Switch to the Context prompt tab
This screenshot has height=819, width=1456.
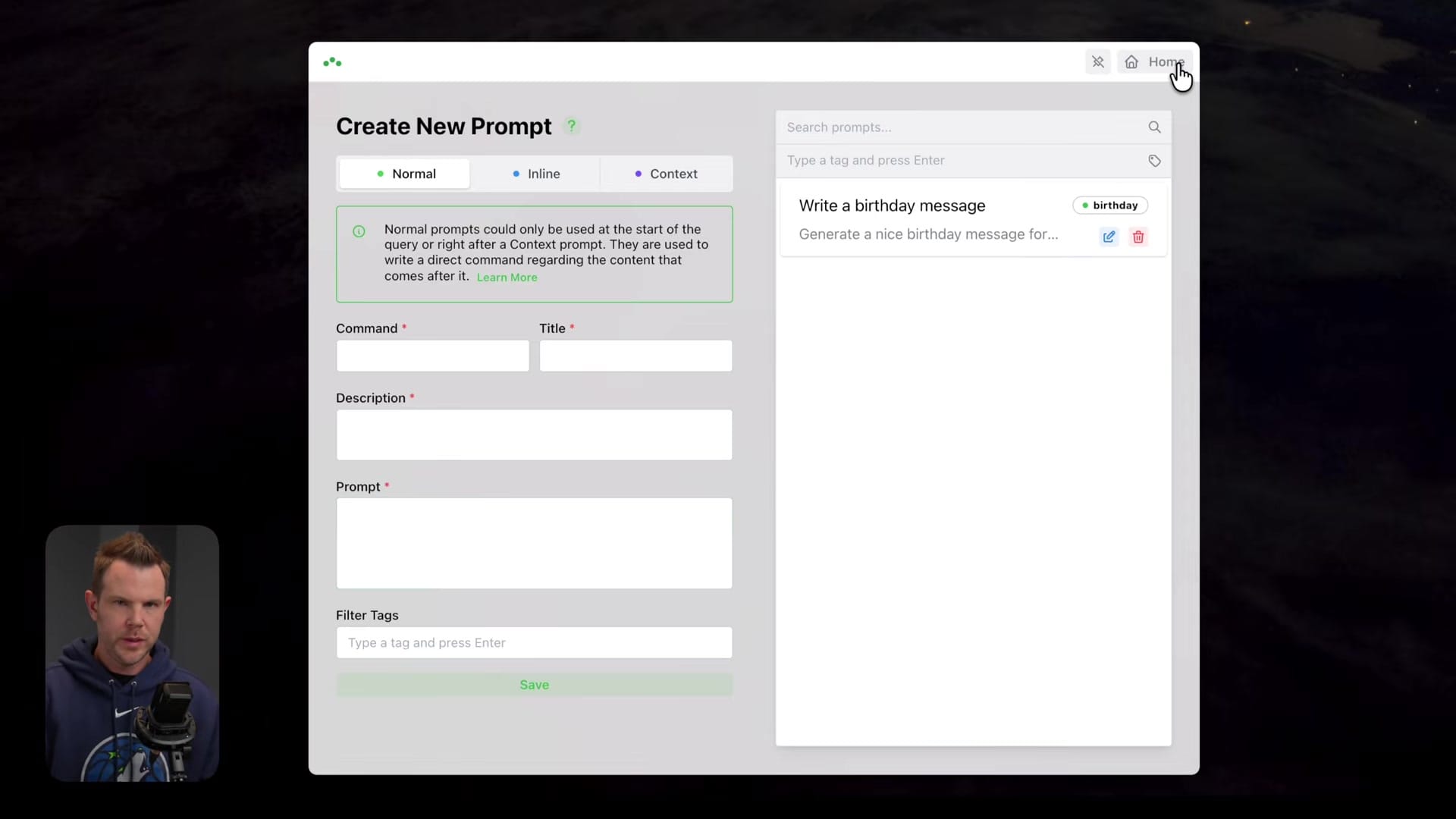pos(666,174)
